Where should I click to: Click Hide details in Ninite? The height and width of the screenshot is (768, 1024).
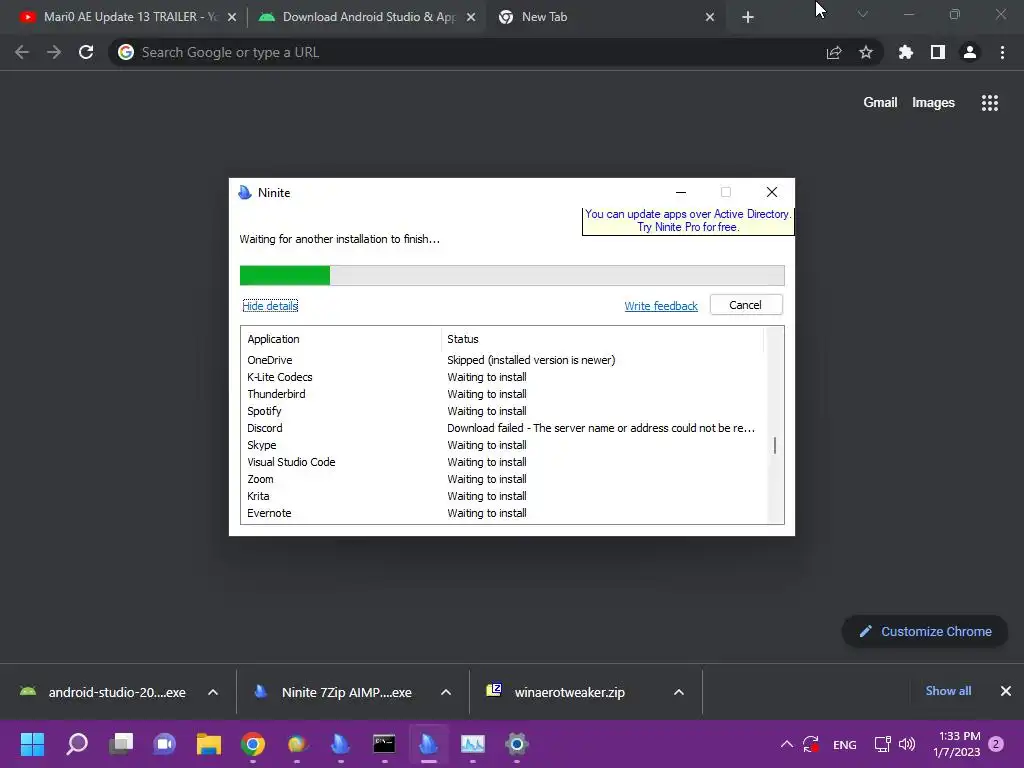click(x=270, y=306)
